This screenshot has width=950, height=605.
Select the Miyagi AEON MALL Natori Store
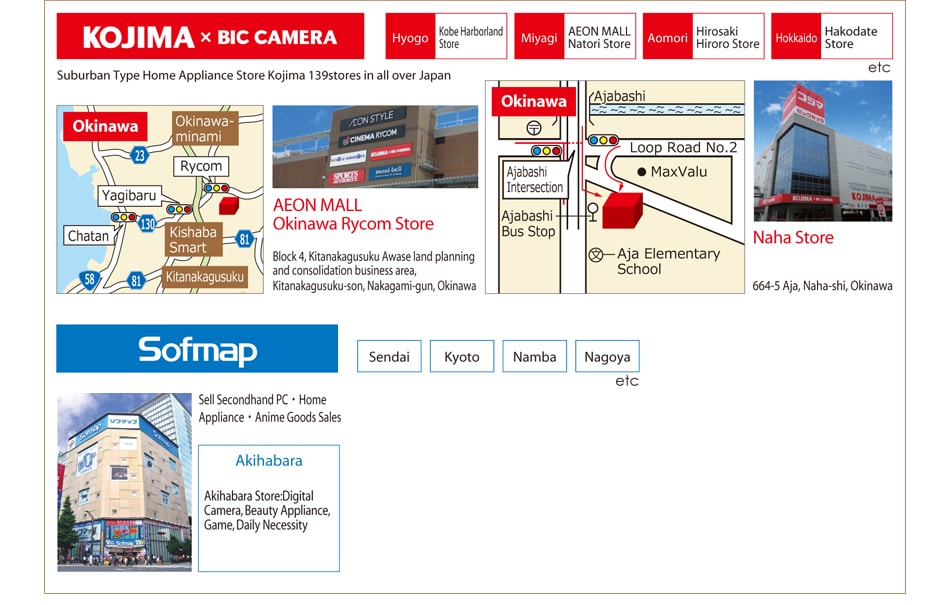(575, 37)
